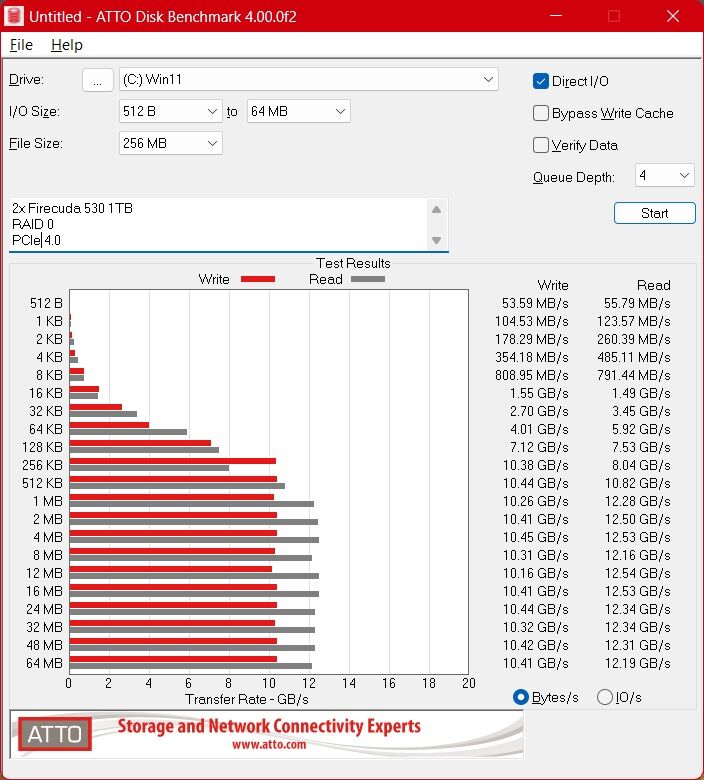Select the IO/s radio button
The image size is (704, 780).
pos(604,697)
